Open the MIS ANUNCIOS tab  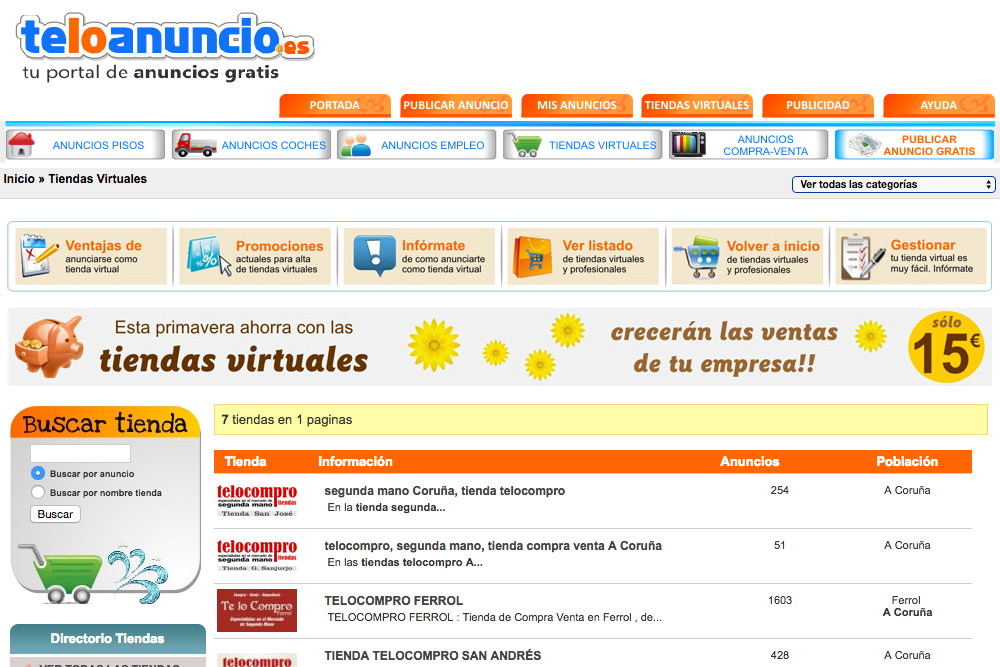(577, 105)
